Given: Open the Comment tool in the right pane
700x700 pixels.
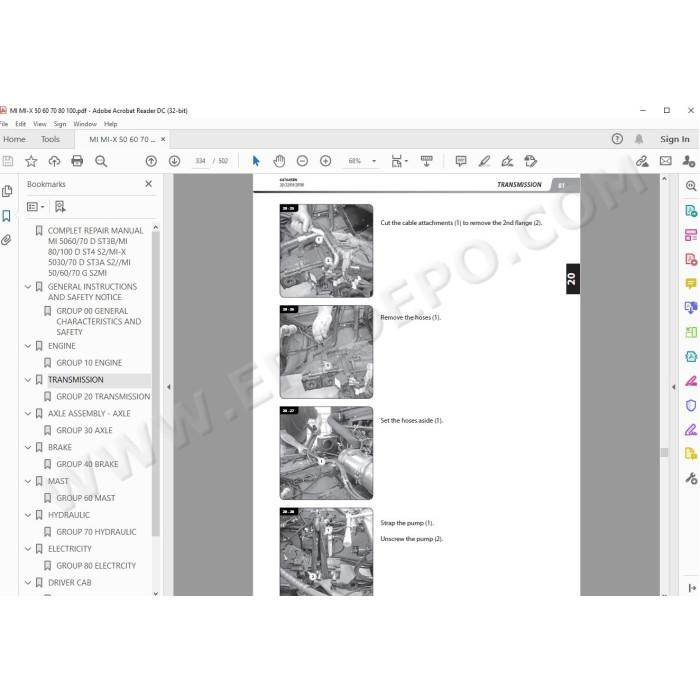Looking at the screenshot, I should click(691, 283).
